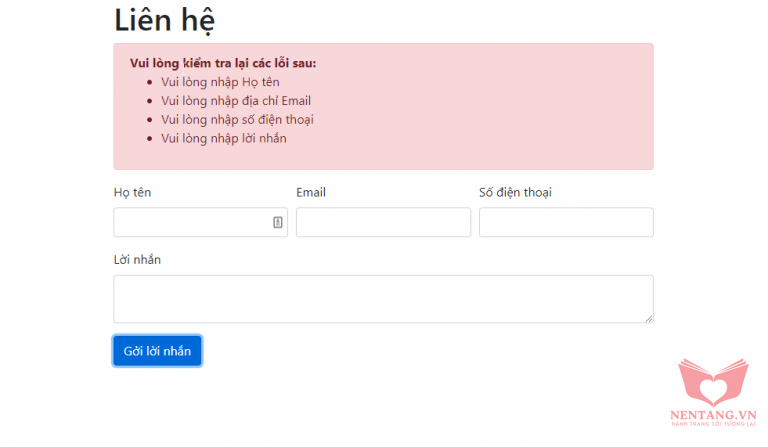
Task: Click the Email field label
Action: tap(311, 192)
